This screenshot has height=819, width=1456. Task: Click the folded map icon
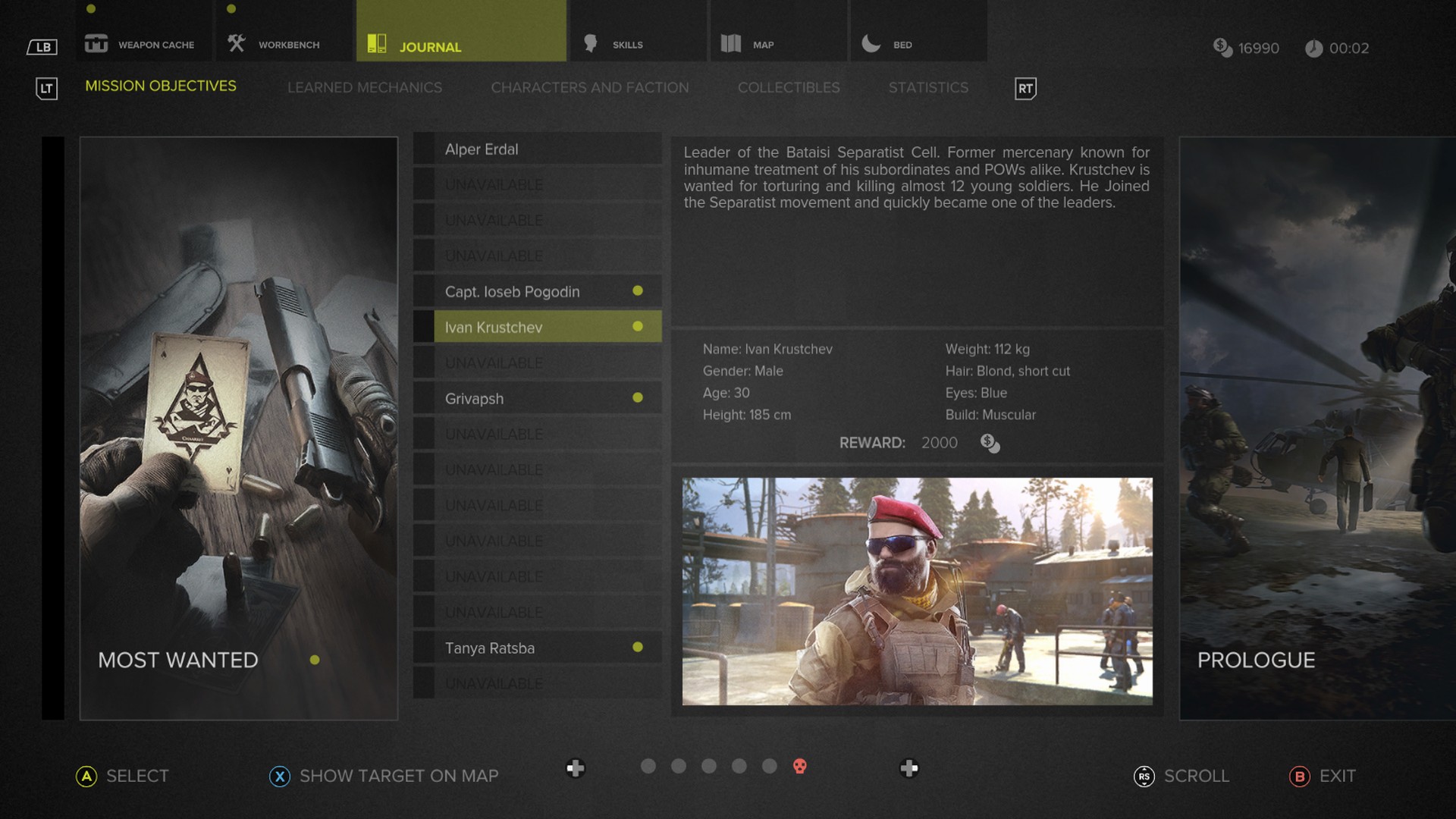(731, 43)
